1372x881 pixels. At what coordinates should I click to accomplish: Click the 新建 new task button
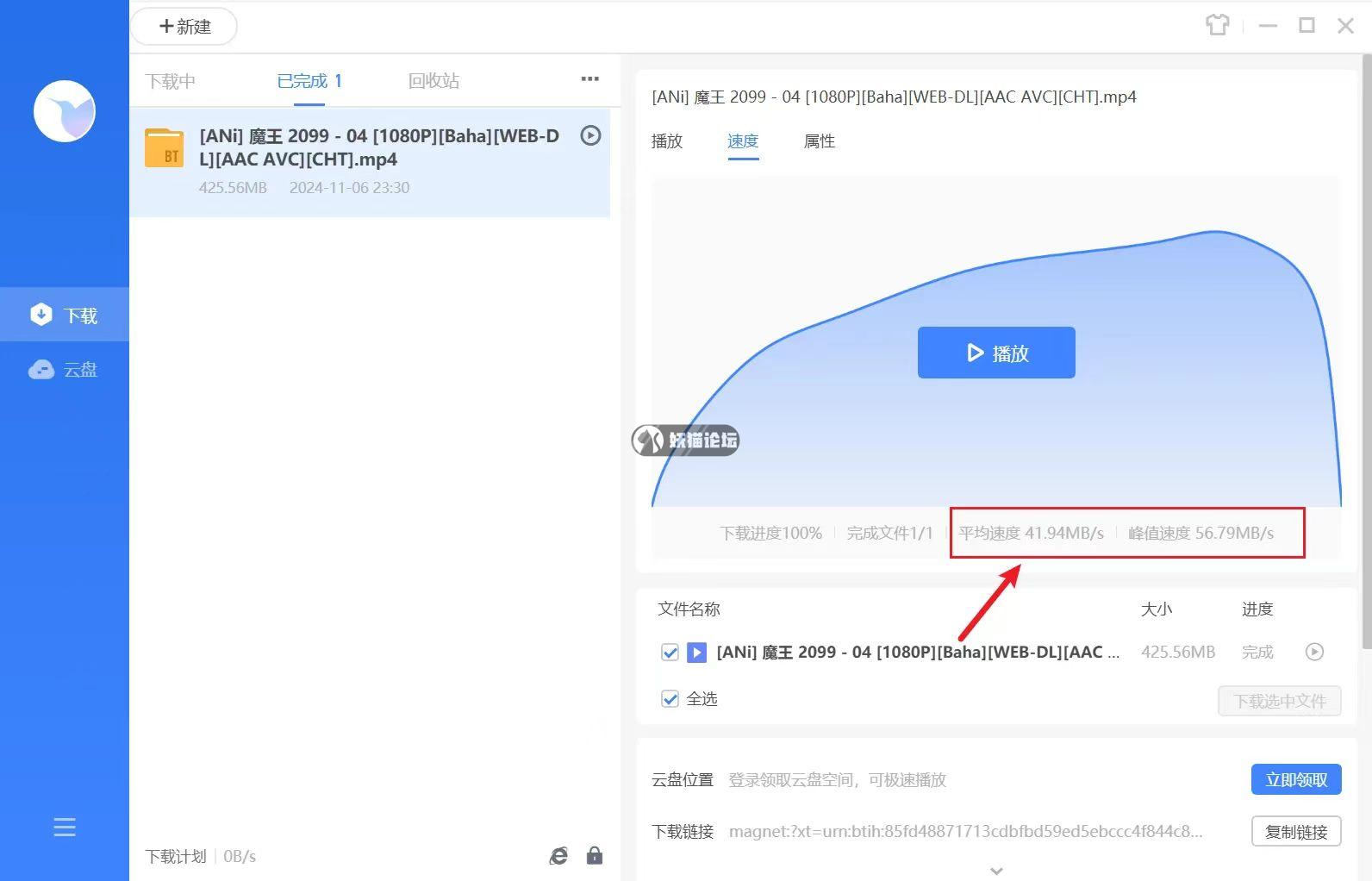point(184,27)
